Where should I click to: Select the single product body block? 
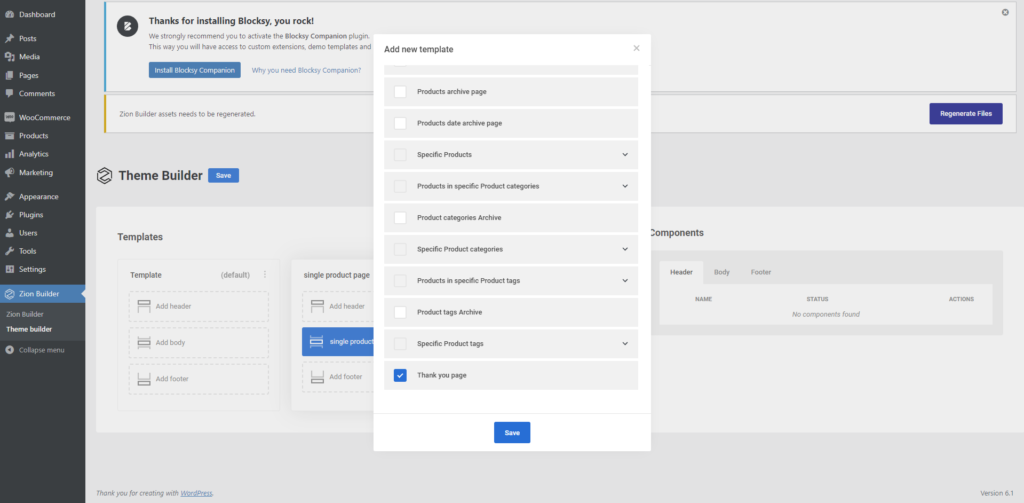[338, 342]
